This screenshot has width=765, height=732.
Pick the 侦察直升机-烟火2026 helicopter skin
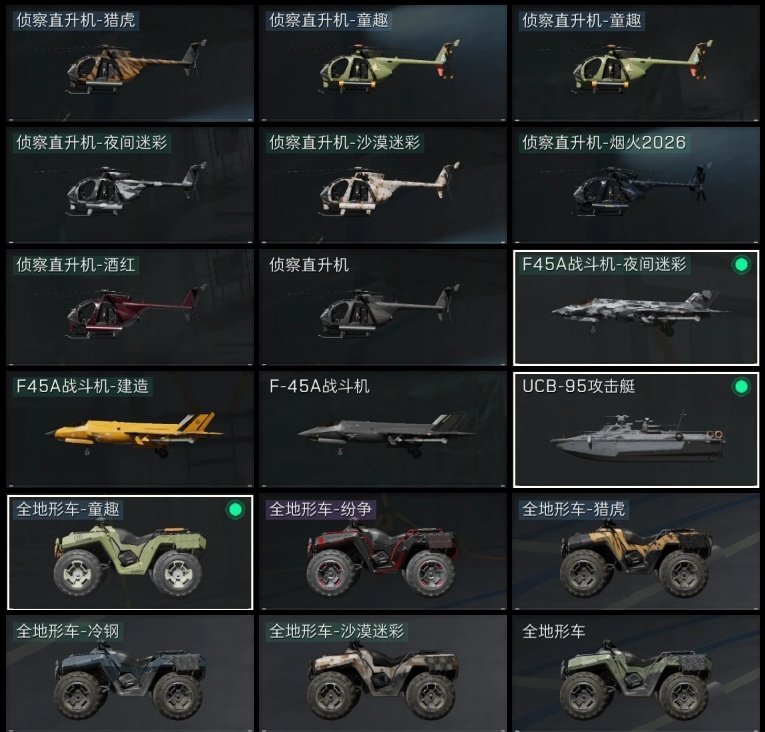pyautogui.click(x=636, y=185)
